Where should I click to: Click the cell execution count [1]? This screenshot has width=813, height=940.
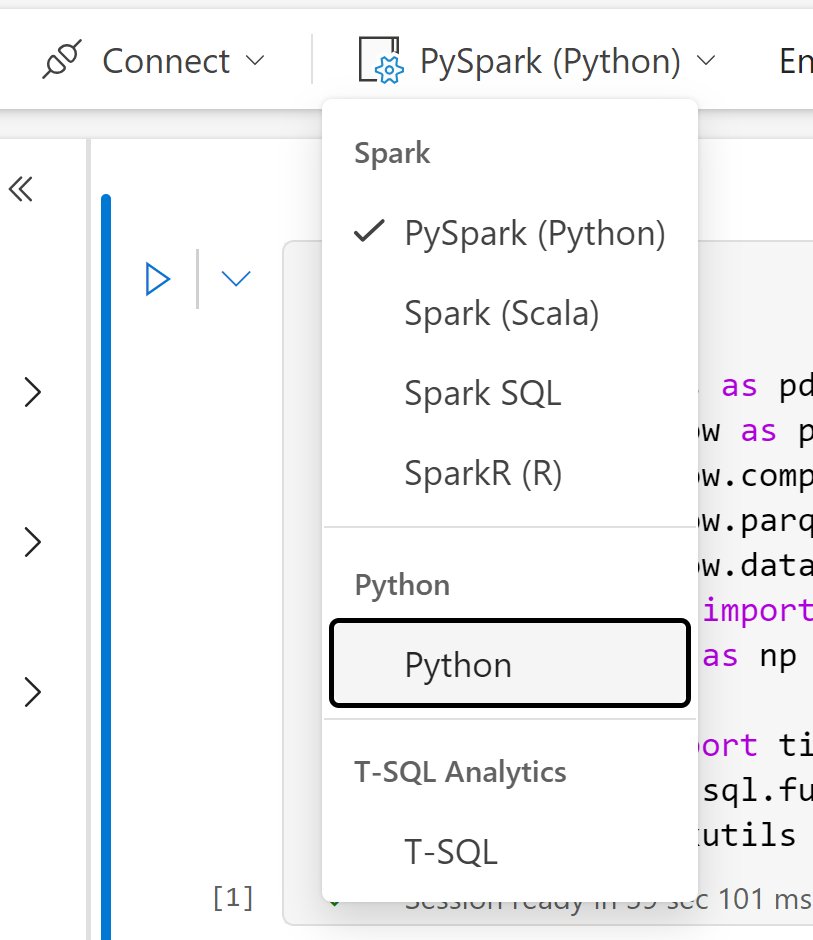[x=233, y=897]
